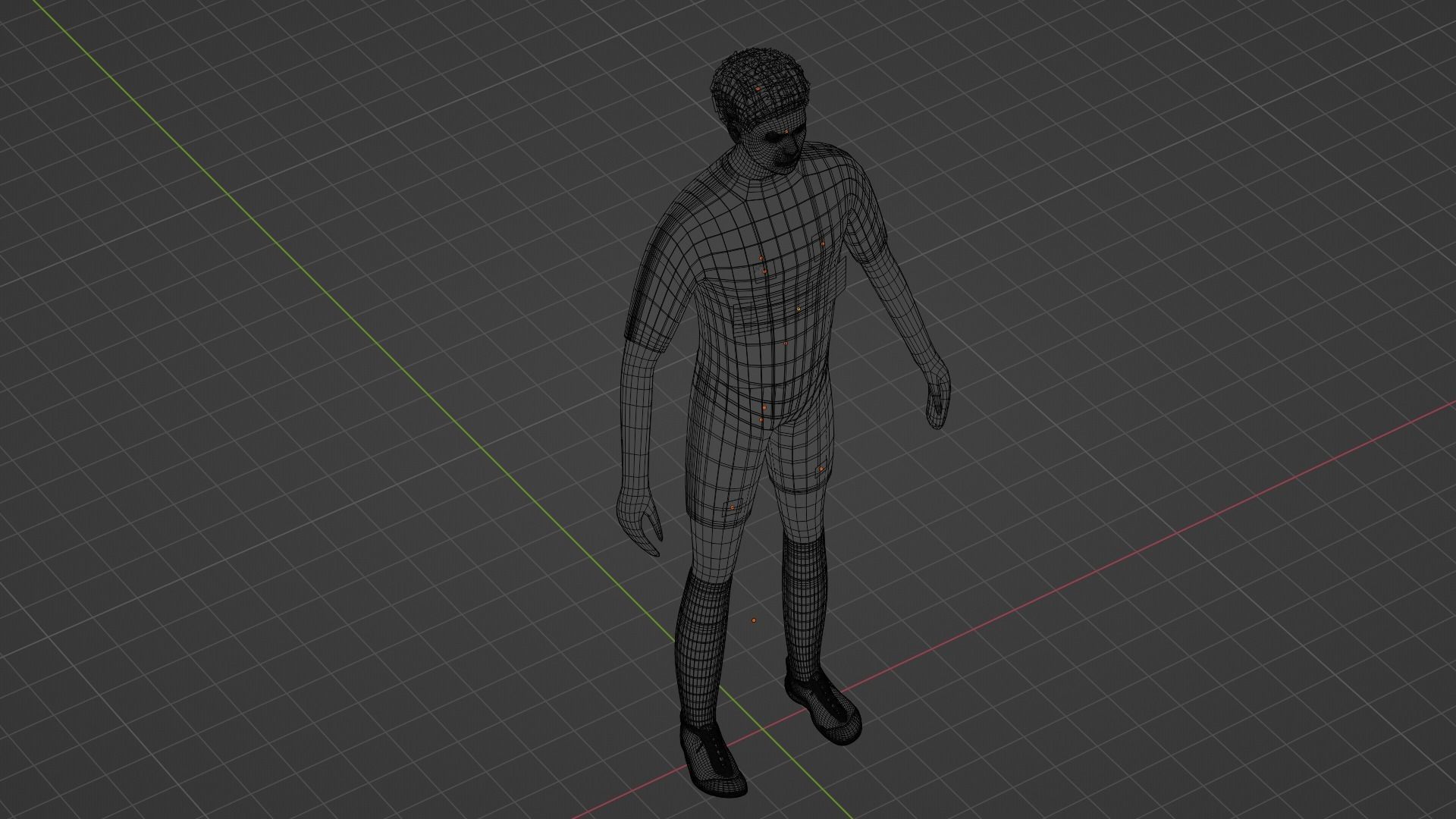Select the character's own left shoe
The width and height of the screenshot is (1456, 819).
pos(824,708)
